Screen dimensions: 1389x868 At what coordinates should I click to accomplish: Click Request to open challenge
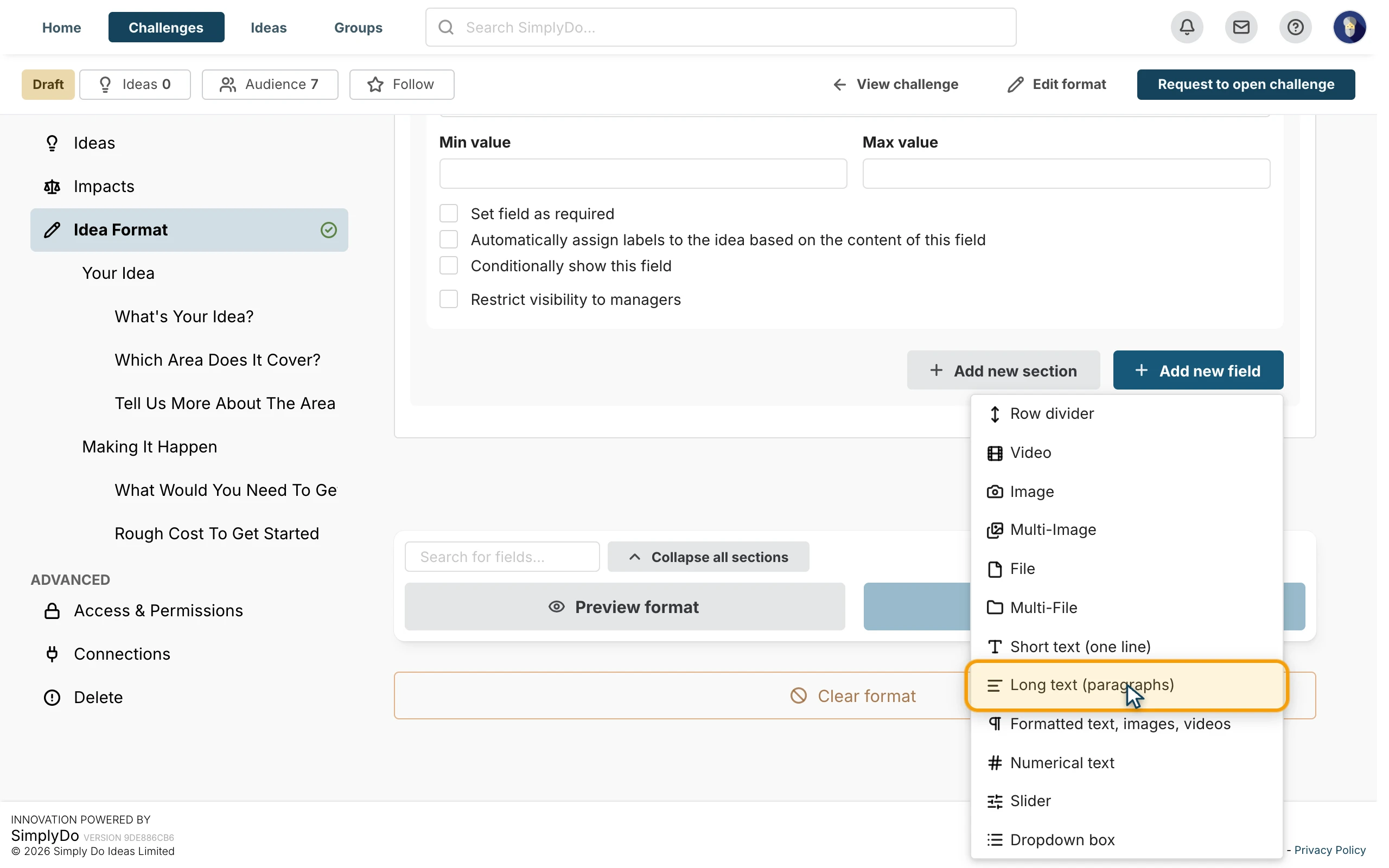[1246, 85]
